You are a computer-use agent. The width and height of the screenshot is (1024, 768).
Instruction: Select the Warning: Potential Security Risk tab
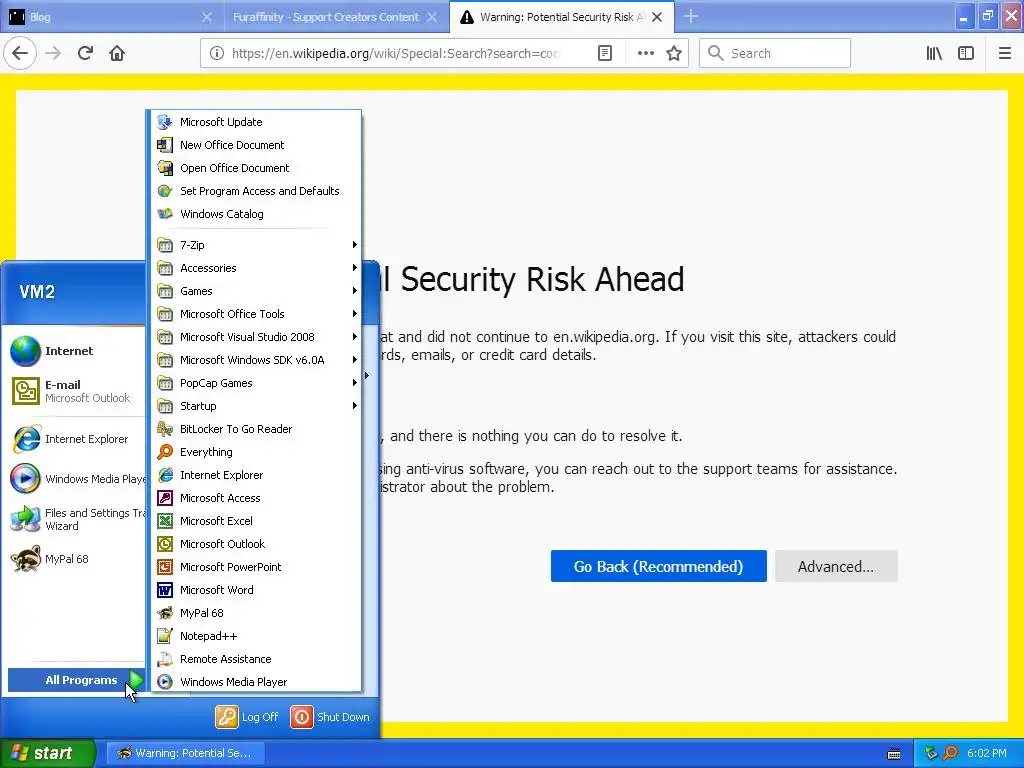(x=562, y=17)
